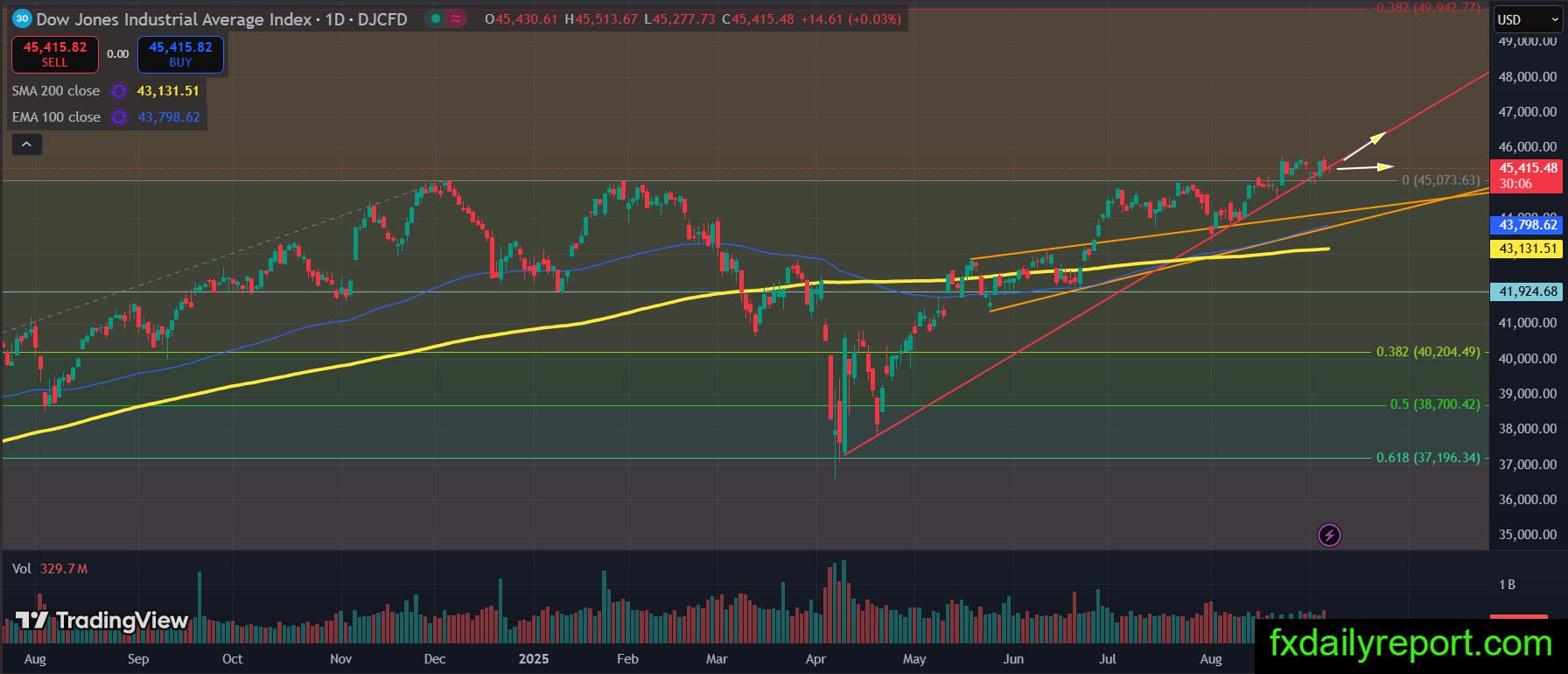Click the Feb label on the time axis

point(627,659)
